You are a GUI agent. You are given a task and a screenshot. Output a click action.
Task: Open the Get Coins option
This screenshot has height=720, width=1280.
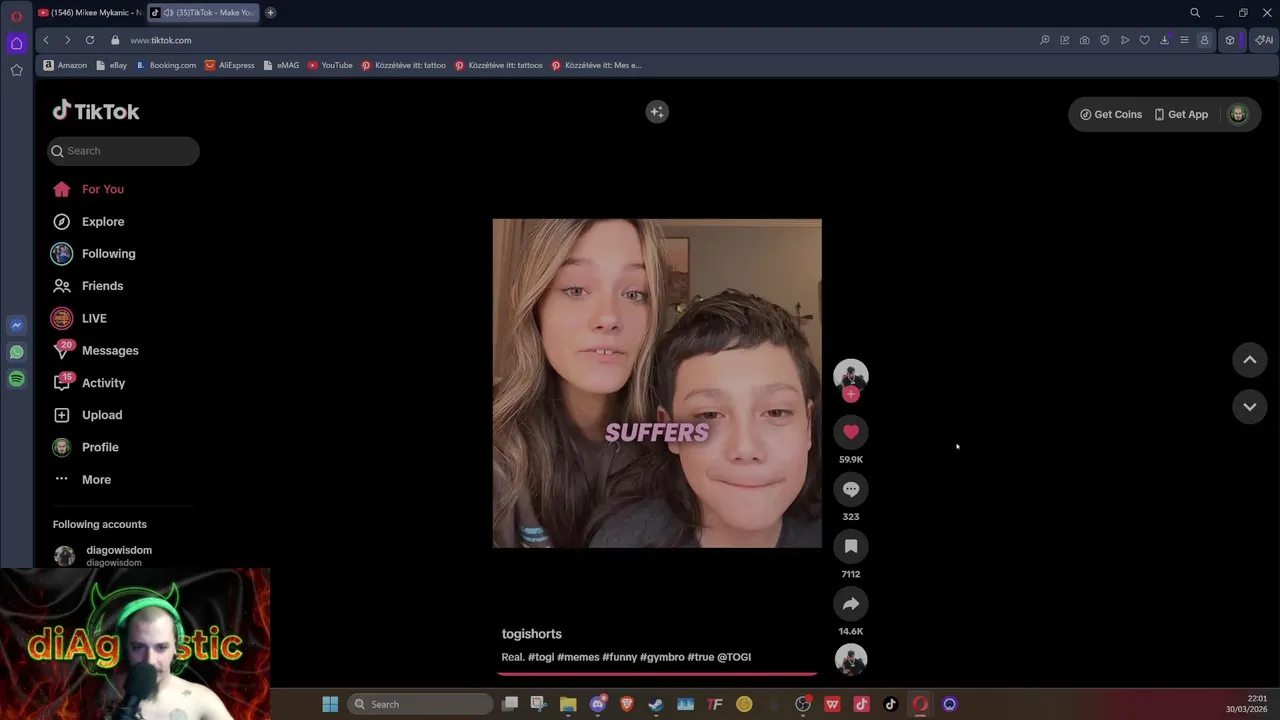point(1111,114)
